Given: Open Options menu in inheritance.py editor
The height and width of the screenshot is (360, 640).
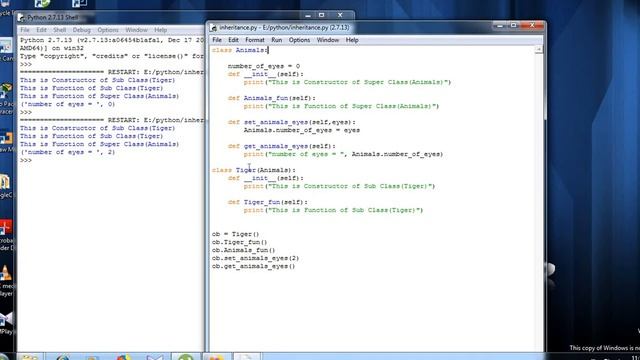Looking at the screenshot, I should click(299, 40).
